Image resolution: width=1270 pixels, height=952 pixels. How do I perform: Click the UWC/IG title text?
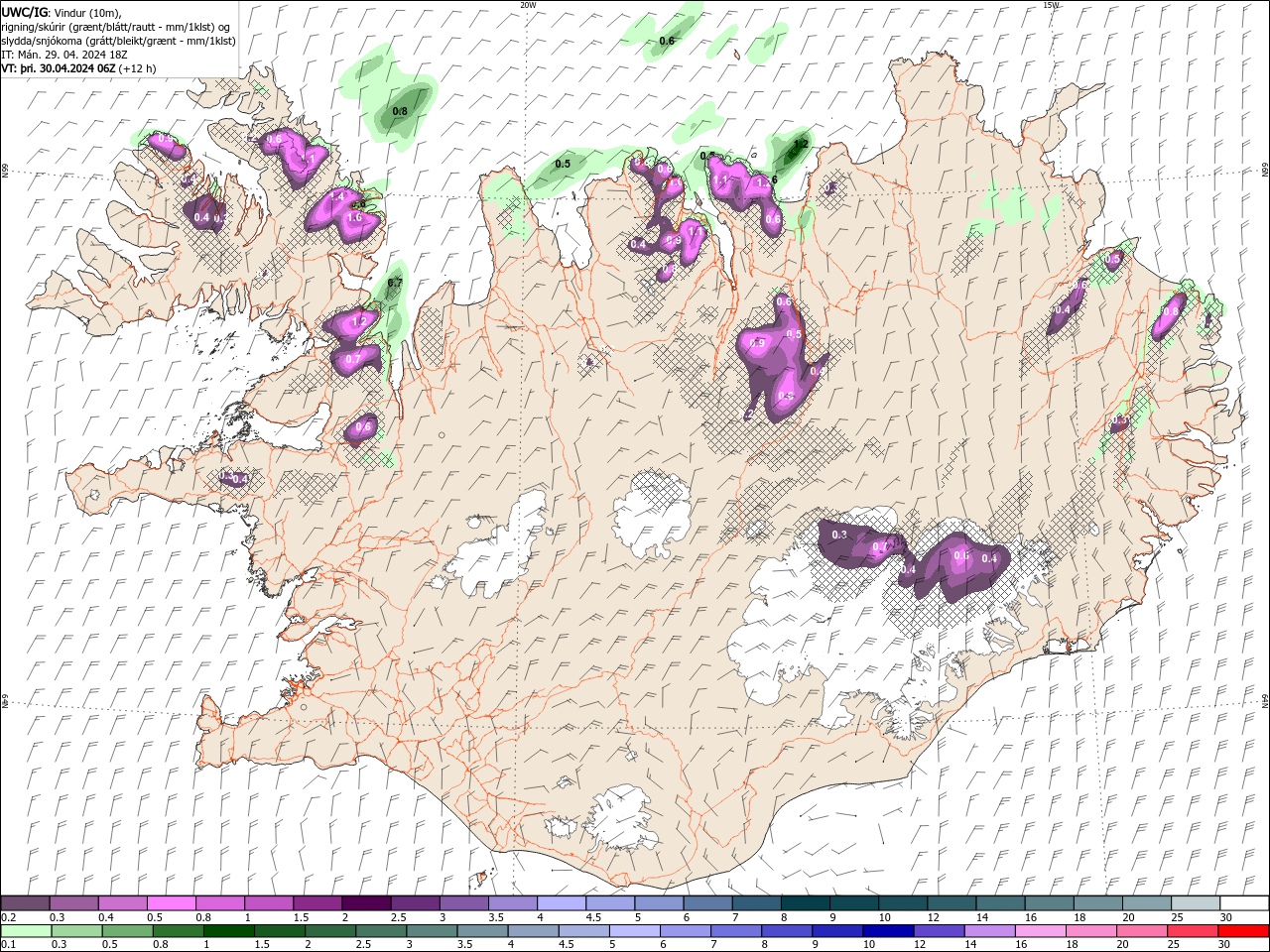[25, 11]
